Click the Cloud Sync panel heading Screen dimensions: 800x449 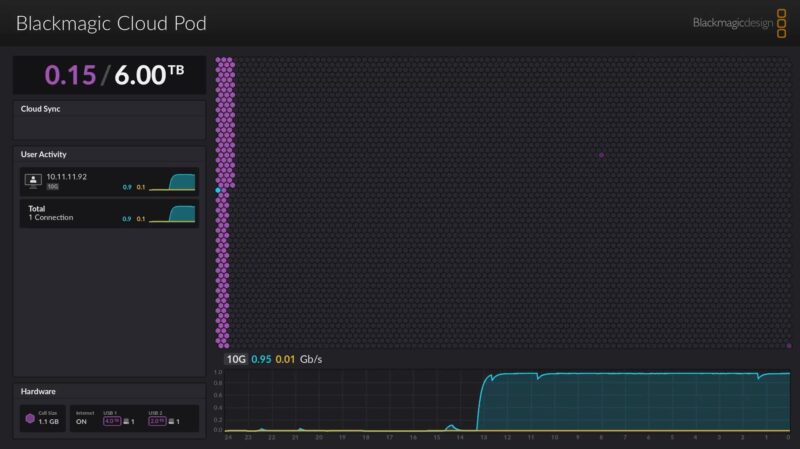click(x=40, y=109)
